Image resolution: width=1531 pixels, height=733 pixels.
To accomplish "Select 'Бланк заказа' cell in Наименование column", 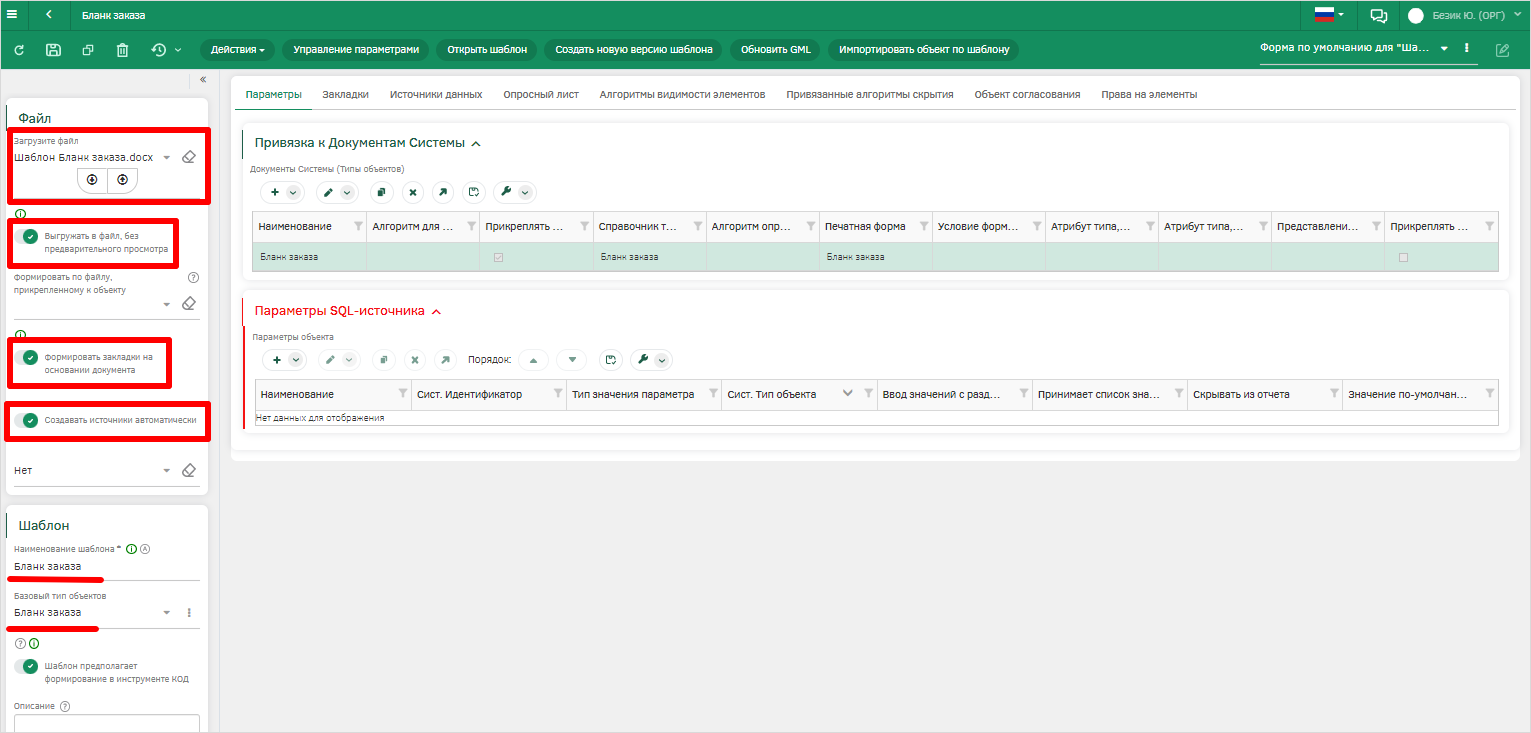I will pos(309,257).
